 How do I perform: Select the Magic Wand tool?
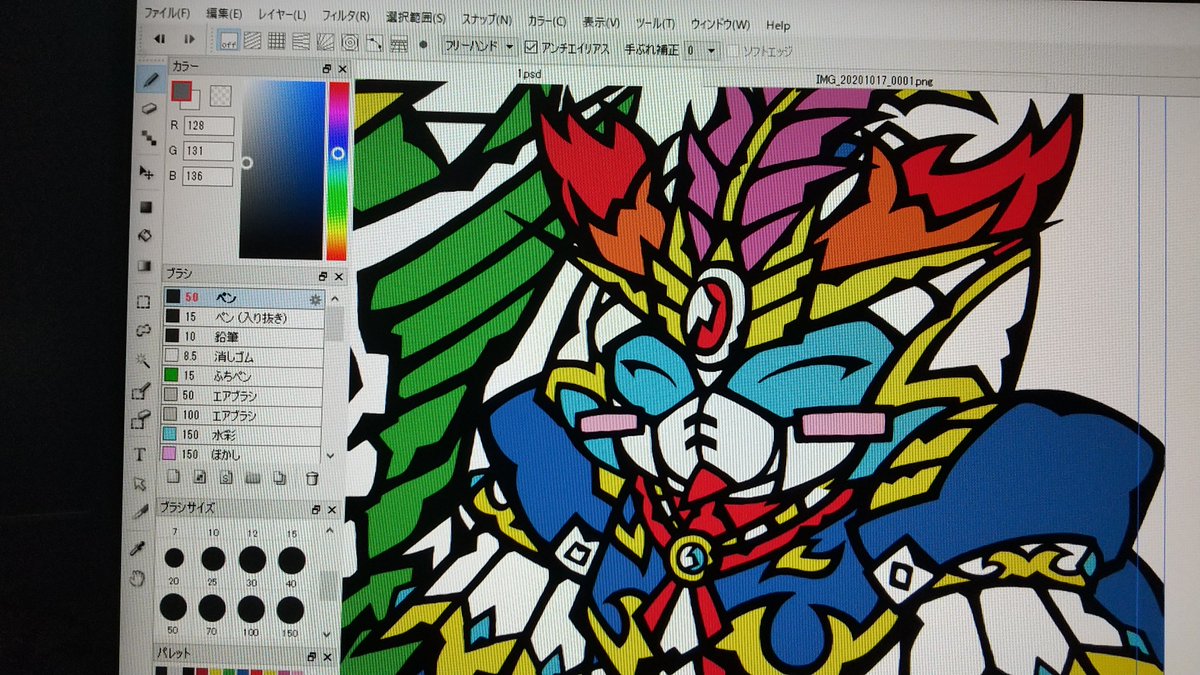(x=142, y=360)
